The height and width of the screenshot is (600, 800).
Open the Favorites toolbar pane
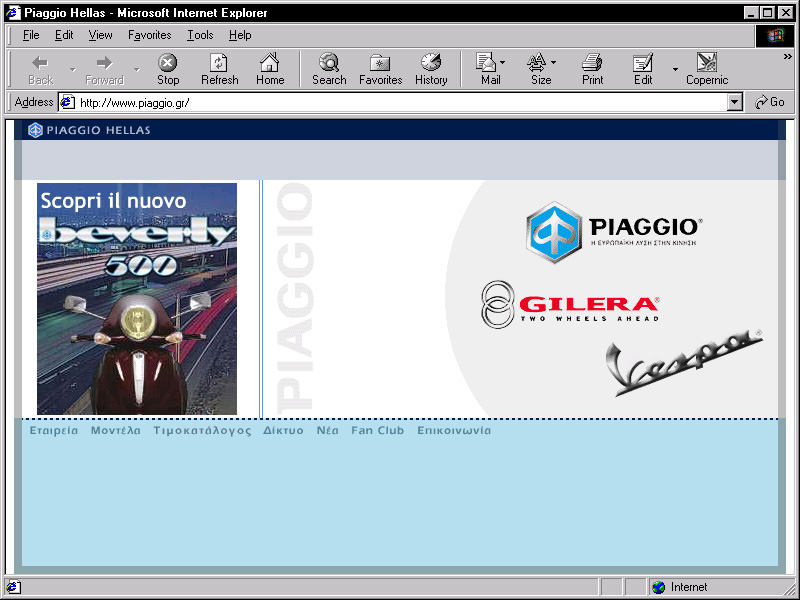click(381, 69)
